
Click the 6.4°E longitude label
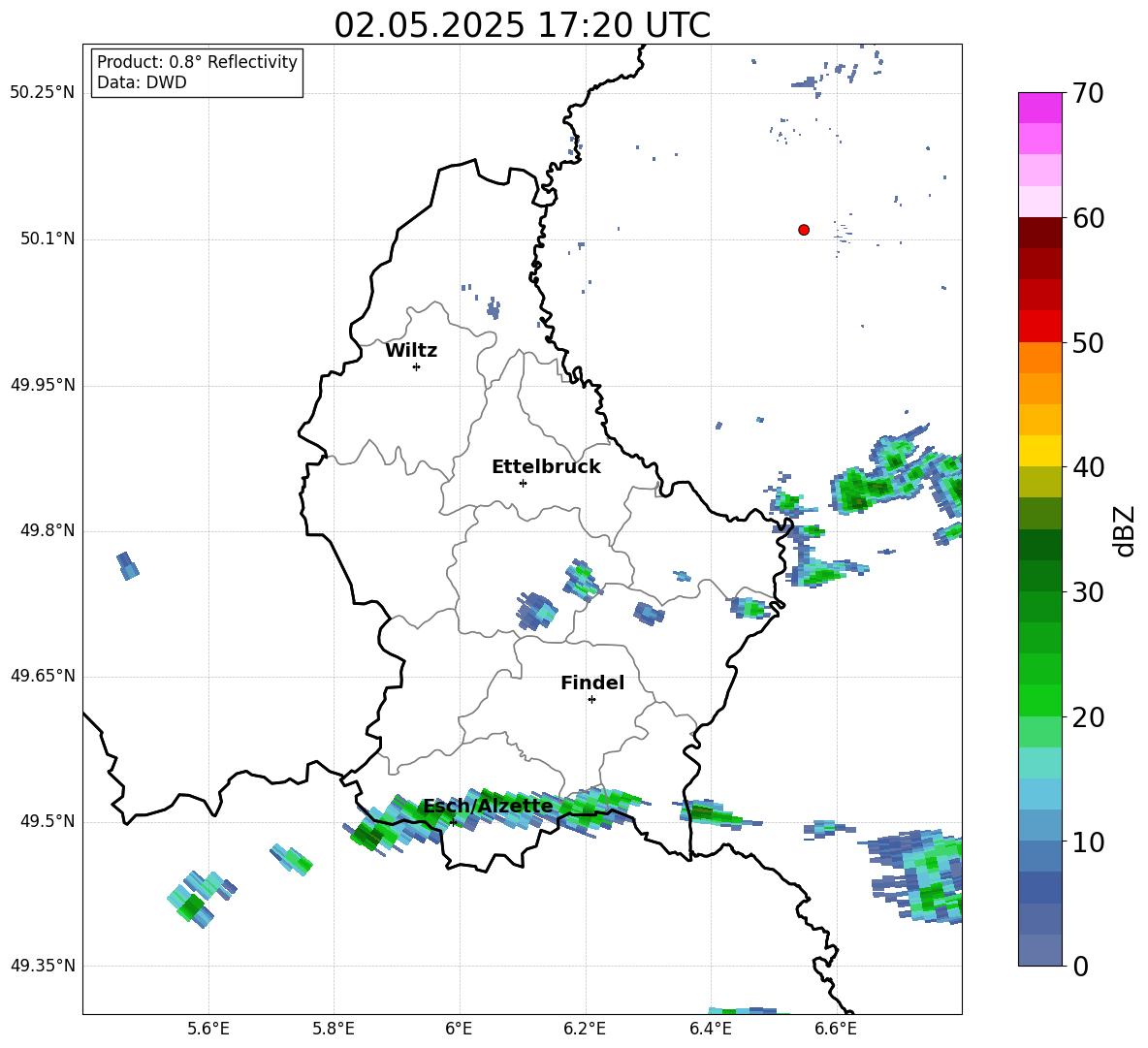click(710, 1029)
